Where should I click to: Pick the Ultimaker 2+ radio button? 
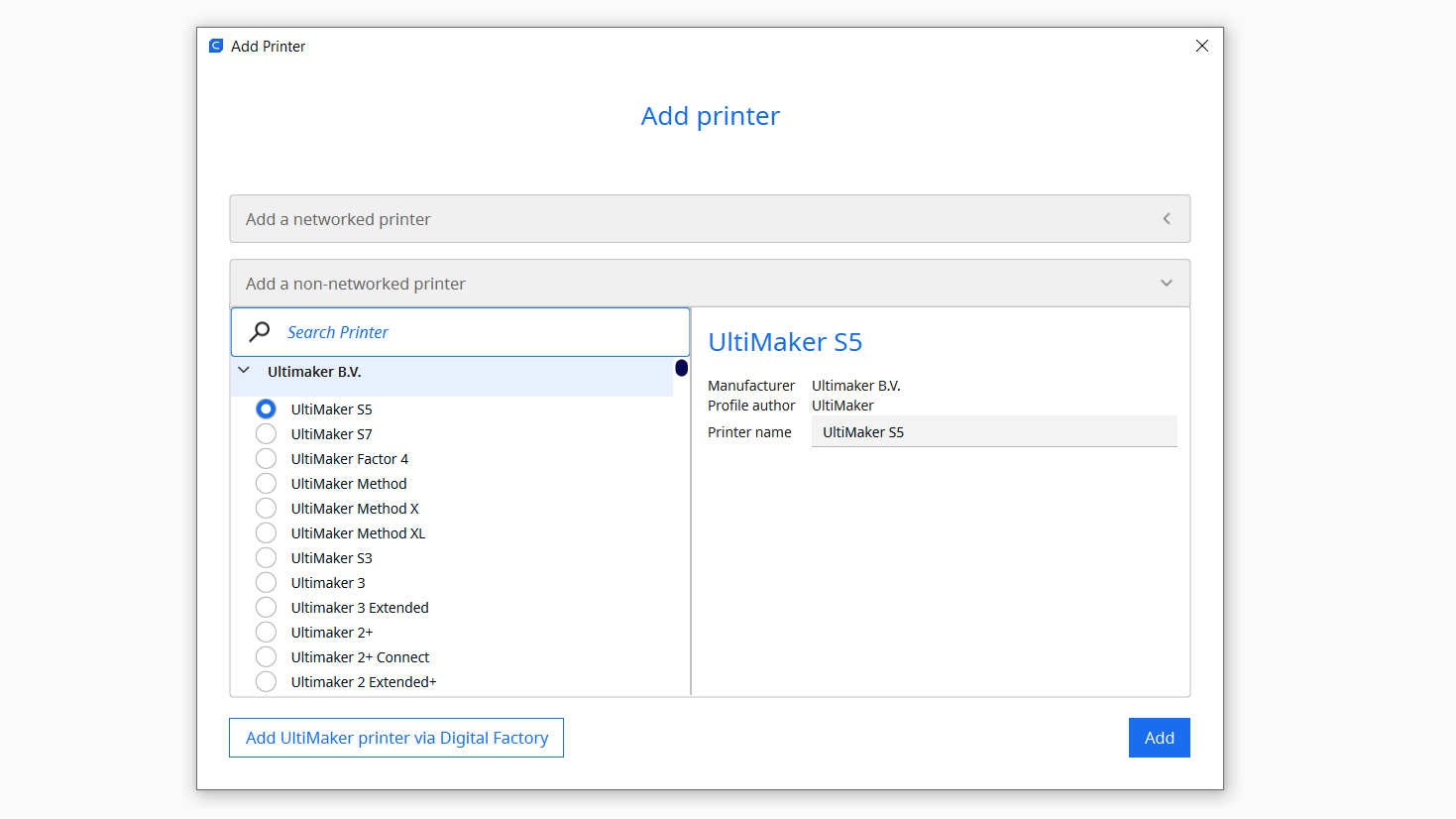click(266, 632)
